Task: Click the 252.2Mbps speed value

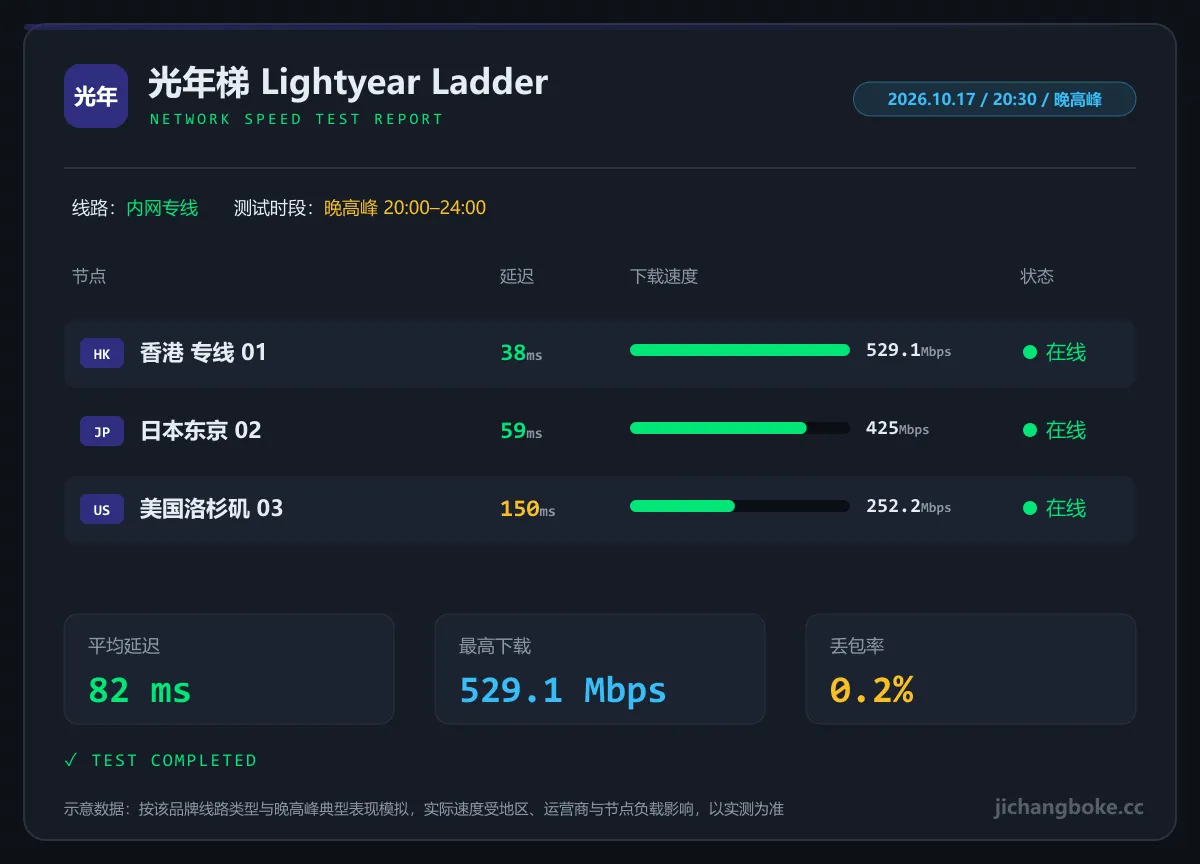Action: click(909, 506)
